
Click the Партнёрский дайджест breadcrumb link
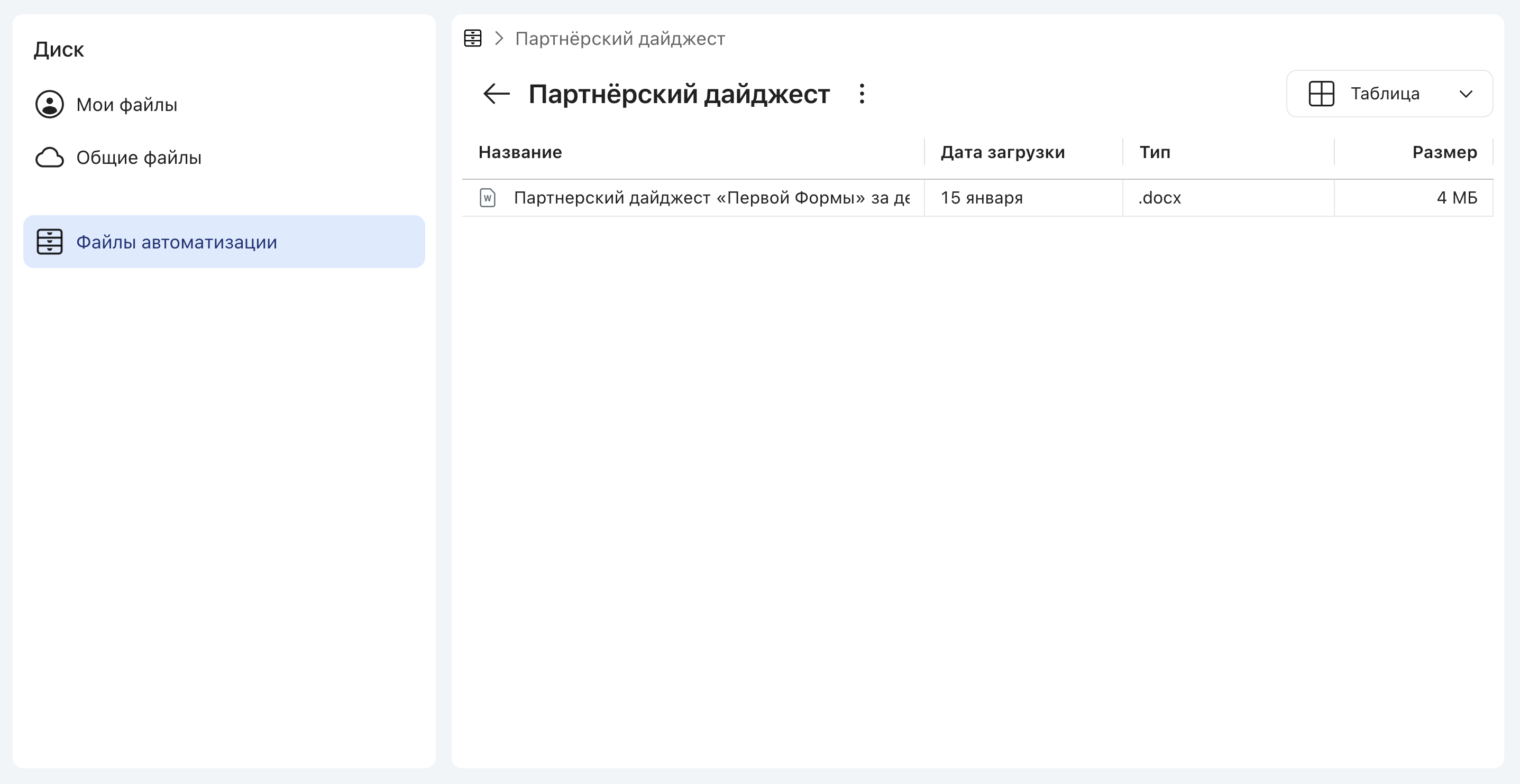pyautogui.click(x=619, y=39)
